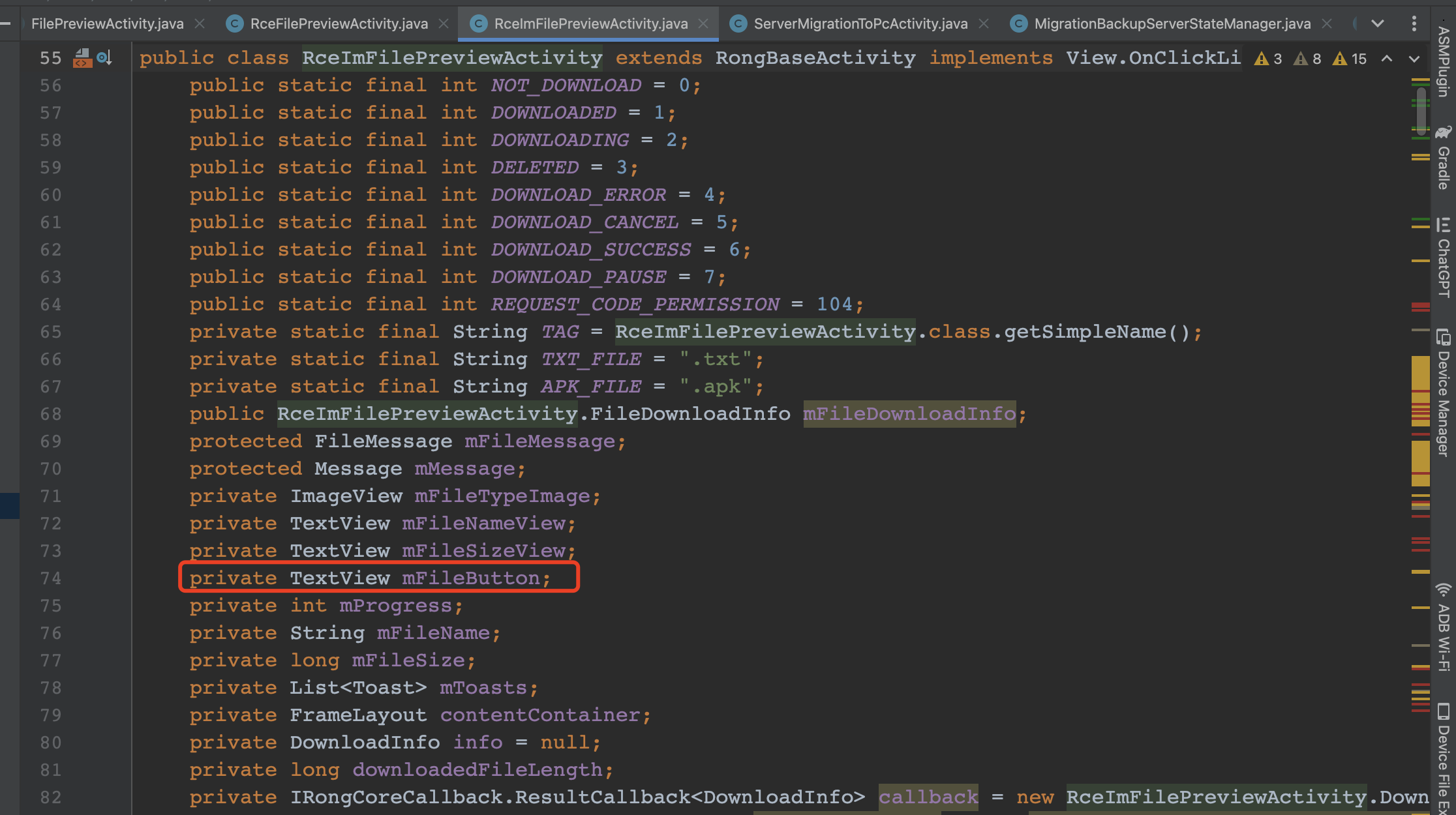This screenshot has width=1456, height=815.
Task: Open the editor tabs options menu
Action: pyautogui.click(x=1414, y=23)
